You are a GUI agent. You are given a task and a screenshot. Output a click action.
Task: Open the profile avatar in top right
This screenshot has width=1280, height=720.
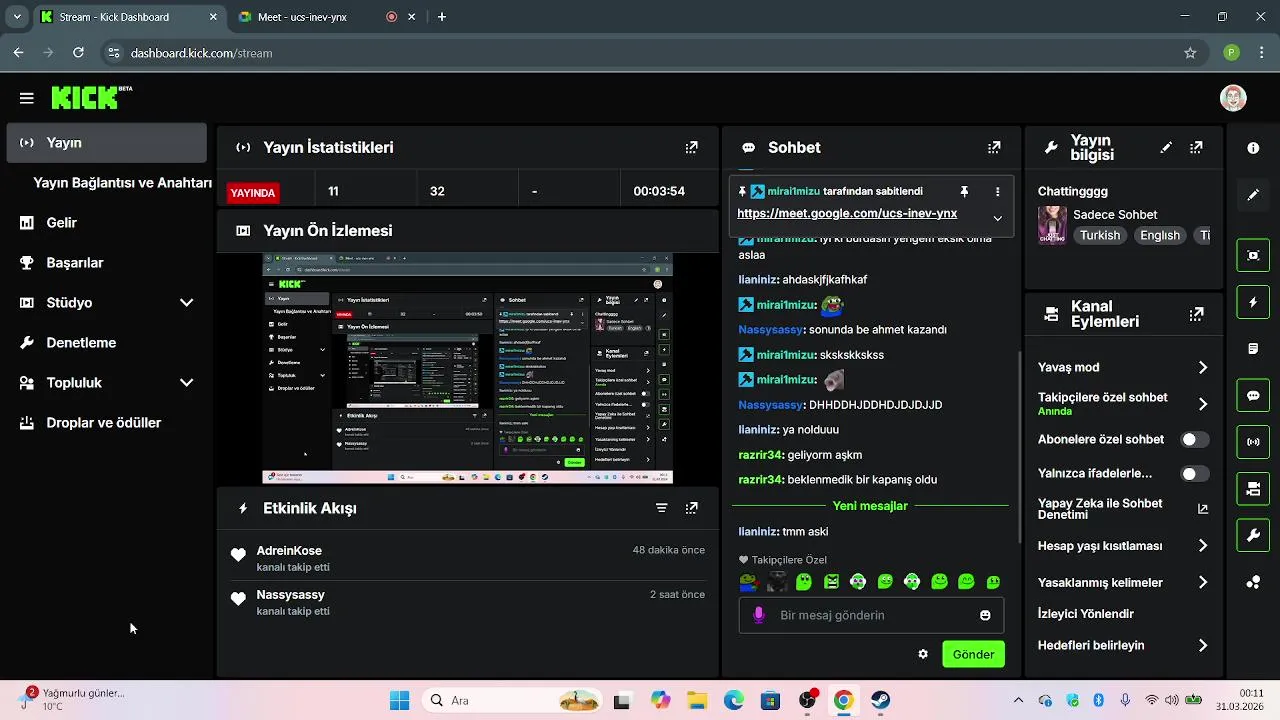(1233, 98)
